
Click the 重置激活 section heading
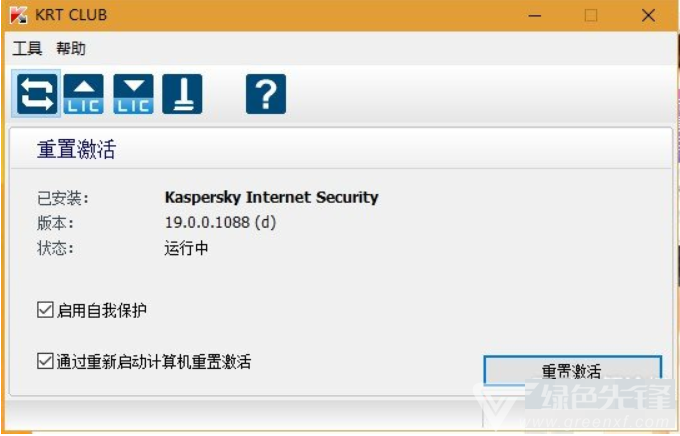[76, 149]
